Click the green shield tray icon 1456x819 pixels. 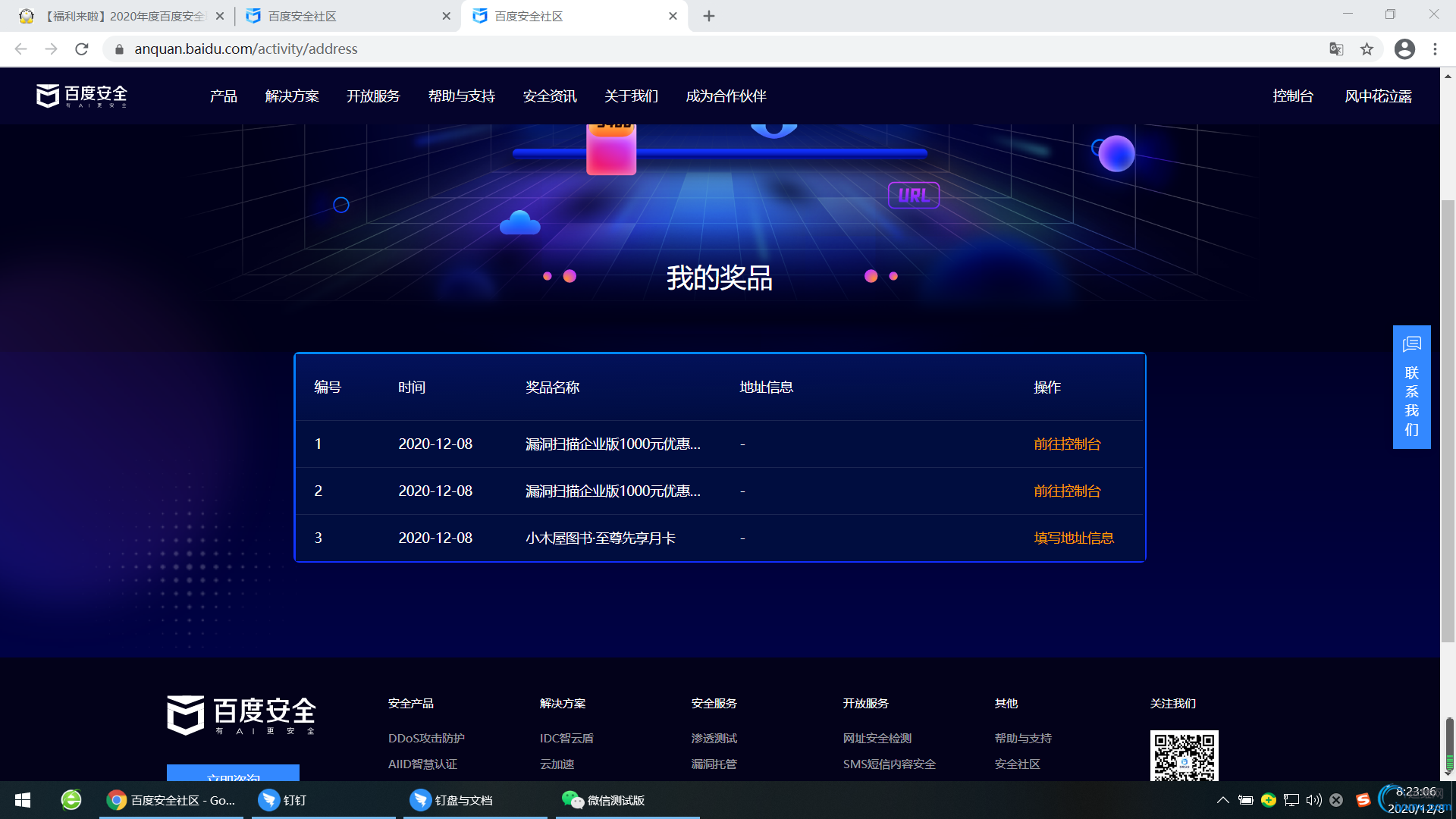1268,800
